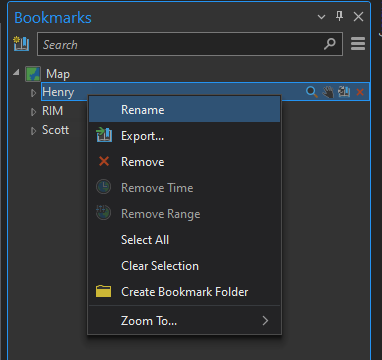This screenshot has width=382, height=360.
Task: Expand the RIM tree item
Action: point(33,112)
